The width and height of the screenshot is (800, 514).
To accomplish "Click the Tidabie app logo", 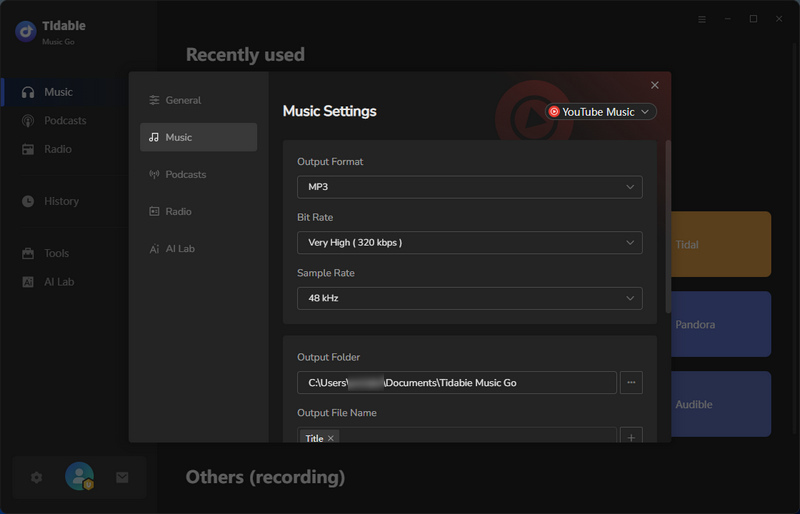I will (x=25, y=32).
